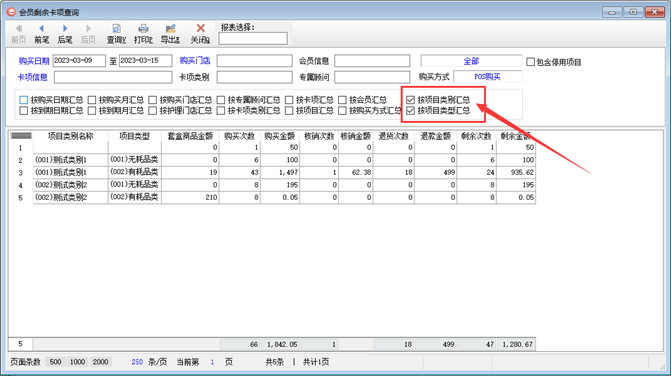Minimize the 会员剩余卡项查询 window
The image size is (671, 376).
point(612,12)
